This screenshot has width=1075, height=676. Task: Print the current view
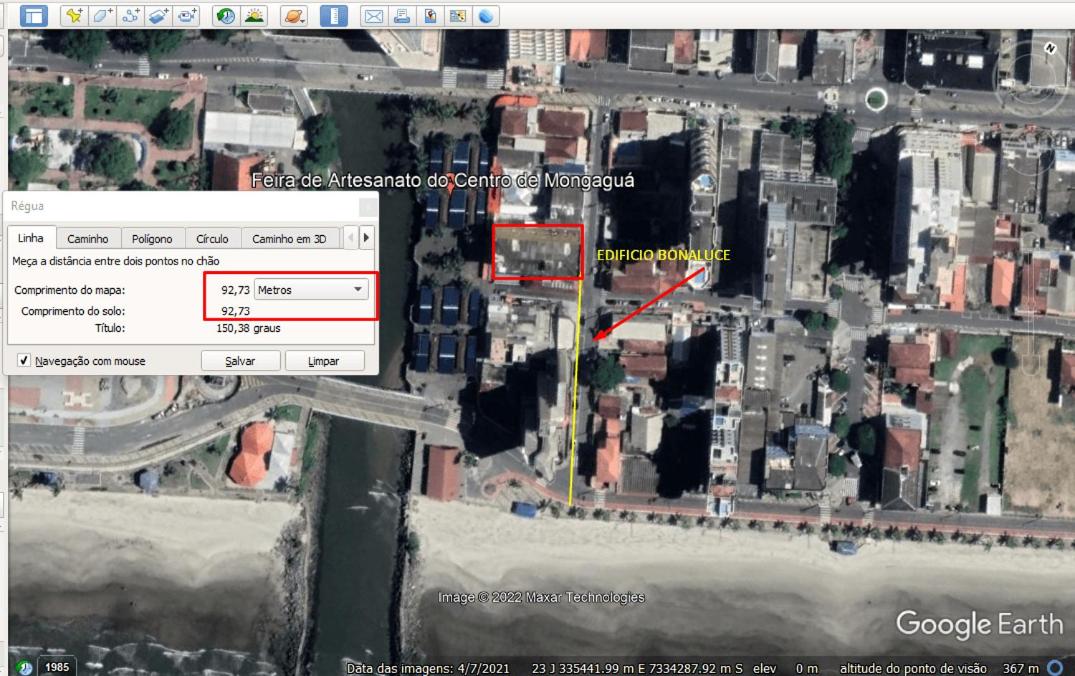[402, 15]
